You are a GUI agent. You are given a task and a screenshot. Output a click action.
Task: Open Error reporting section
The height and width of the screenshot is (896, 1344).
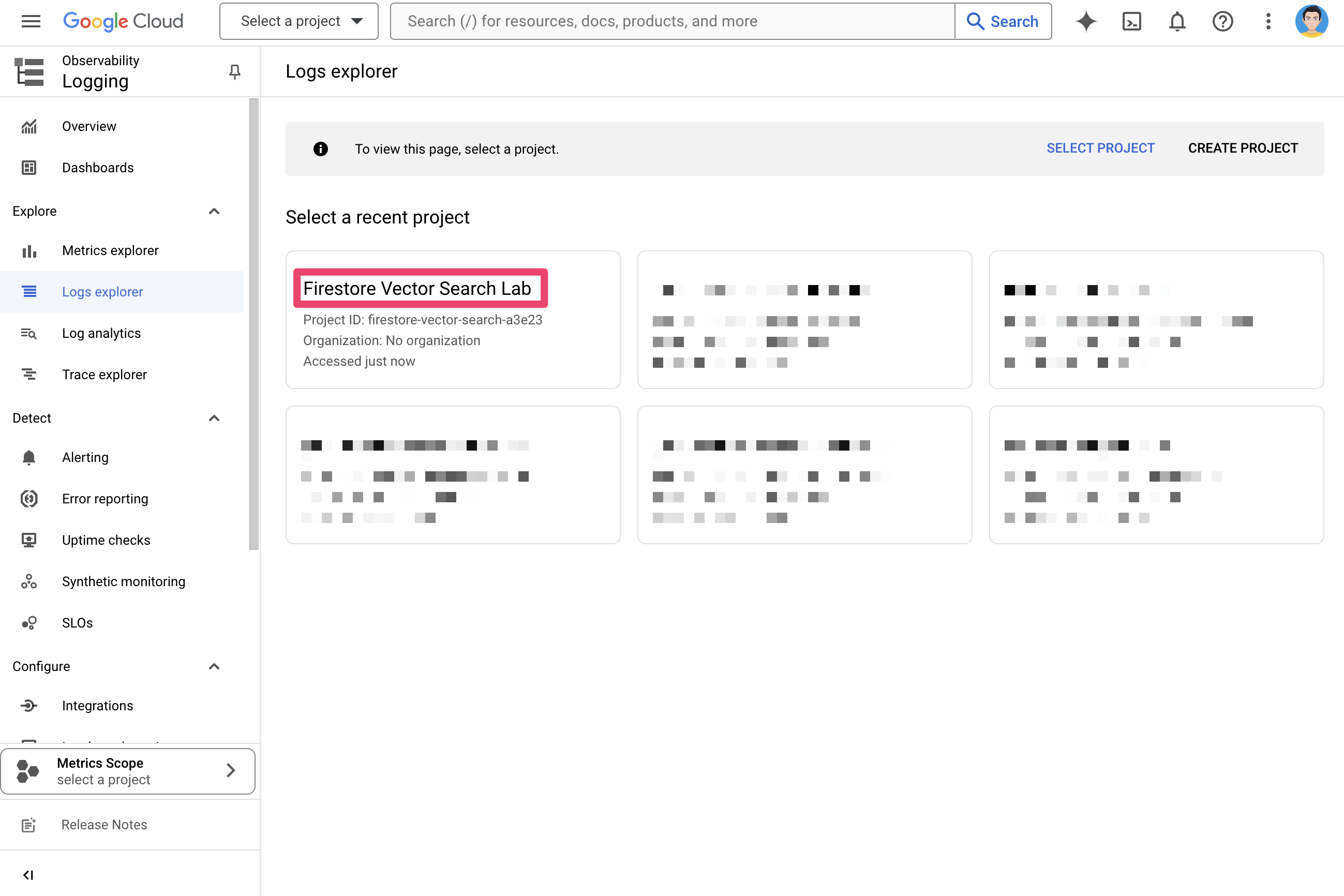[105, 498]
